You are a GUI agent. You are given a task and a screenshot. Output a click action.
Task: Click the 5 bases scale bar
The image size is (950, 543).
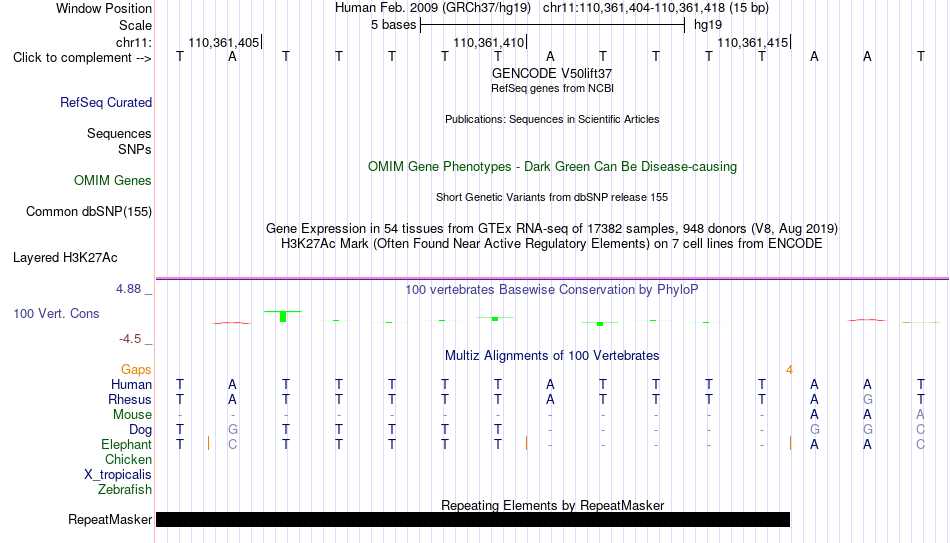(x=553, y=25)
